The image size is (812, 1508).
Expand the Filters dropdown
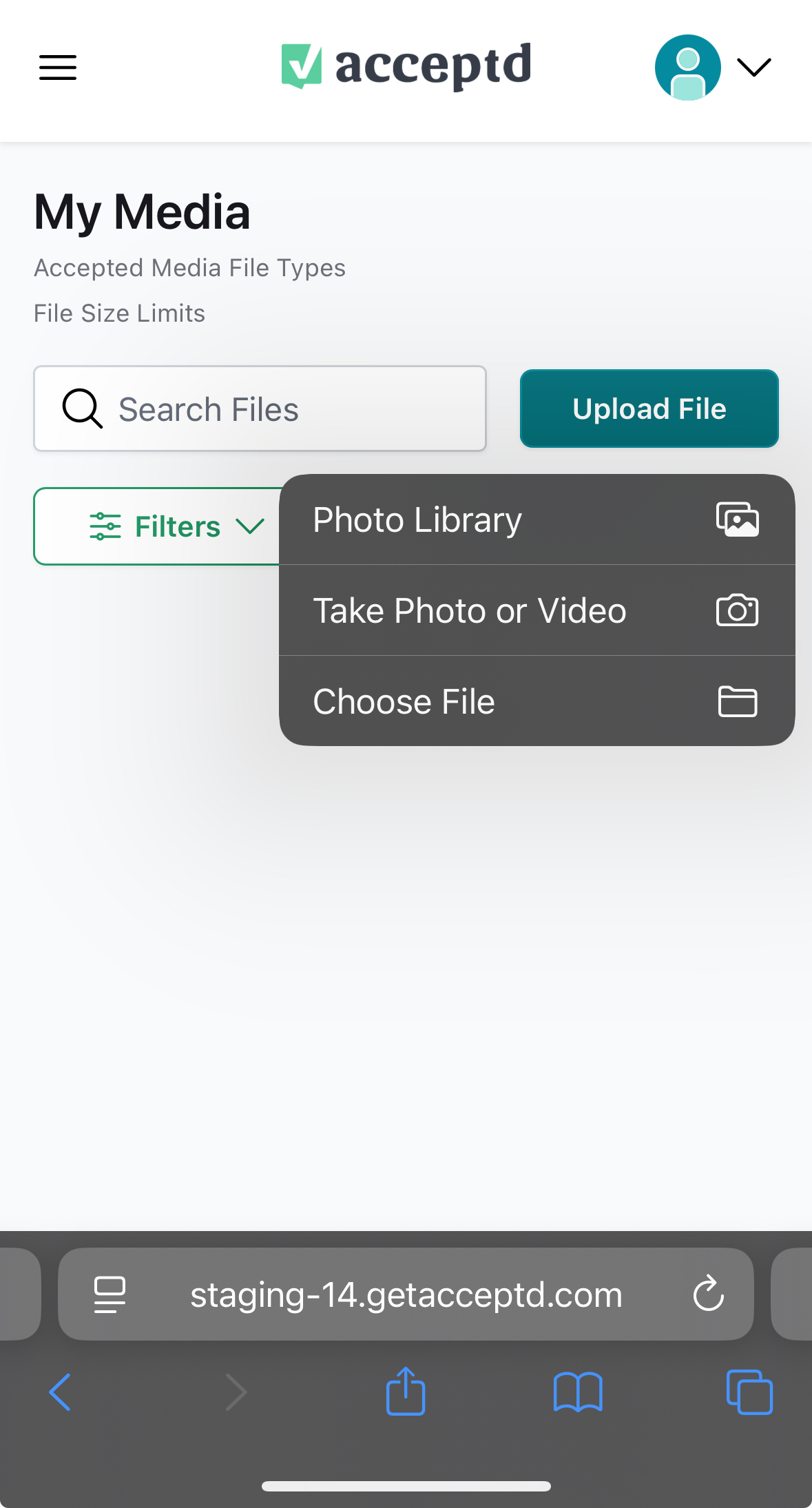[157, 526]
